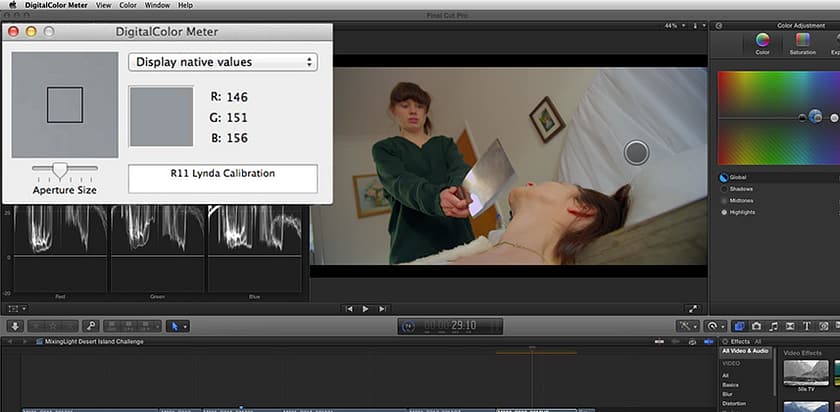Click the Color Adjustment back arrow
The height and width of the screenshot is (412, 840).
(x=719, y=26)
